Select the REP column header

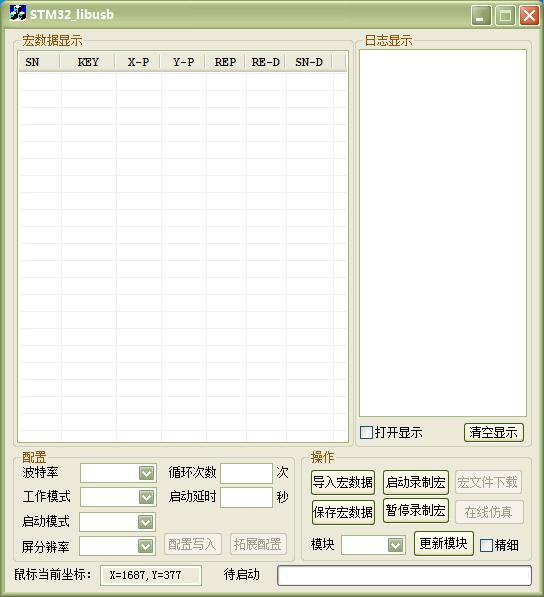[x=225, y=62]
